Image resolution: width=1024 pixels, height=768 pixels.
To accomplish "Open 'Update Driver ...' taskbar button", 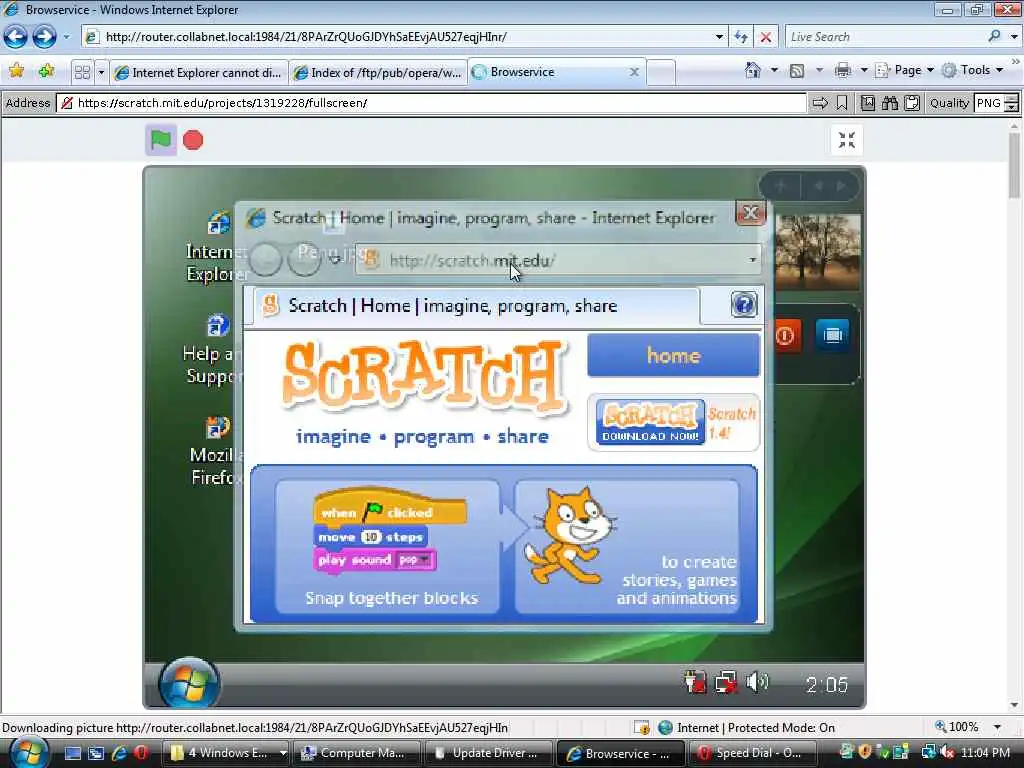I will [x=488, y=753].
